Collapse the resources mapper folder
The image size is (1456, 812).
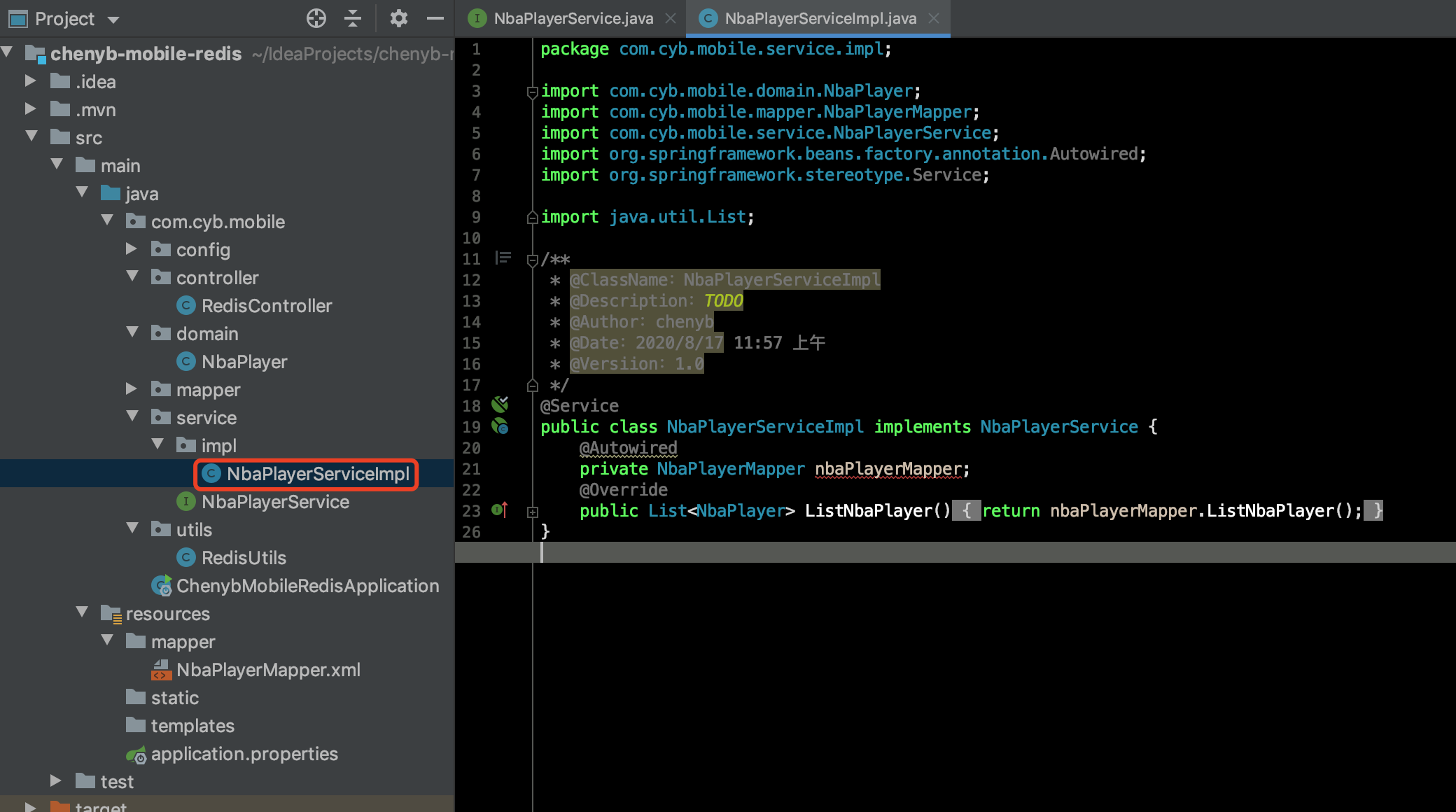[x=108, y=640]
